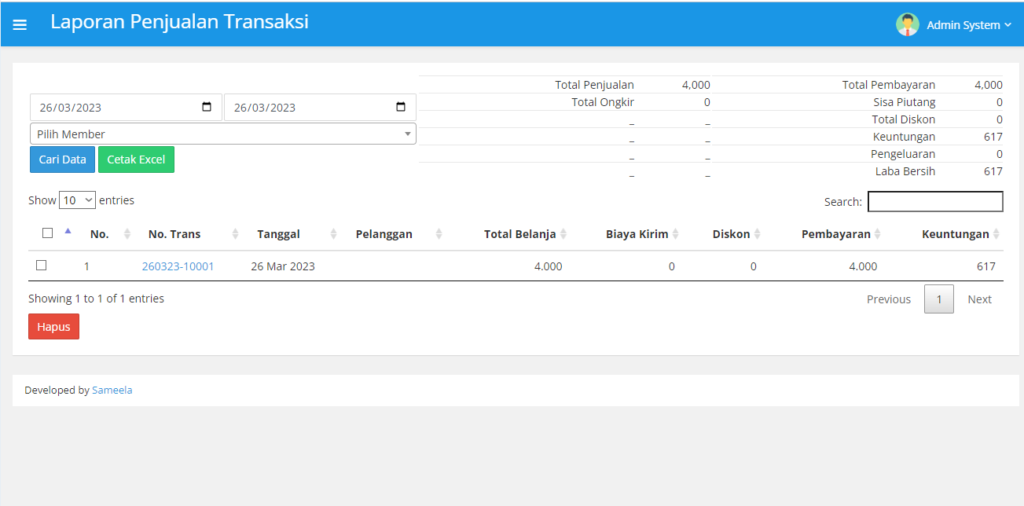Expand the Pilih Member dropdown
Viewport: 1024px width, 506px height.
coord(222,134)
